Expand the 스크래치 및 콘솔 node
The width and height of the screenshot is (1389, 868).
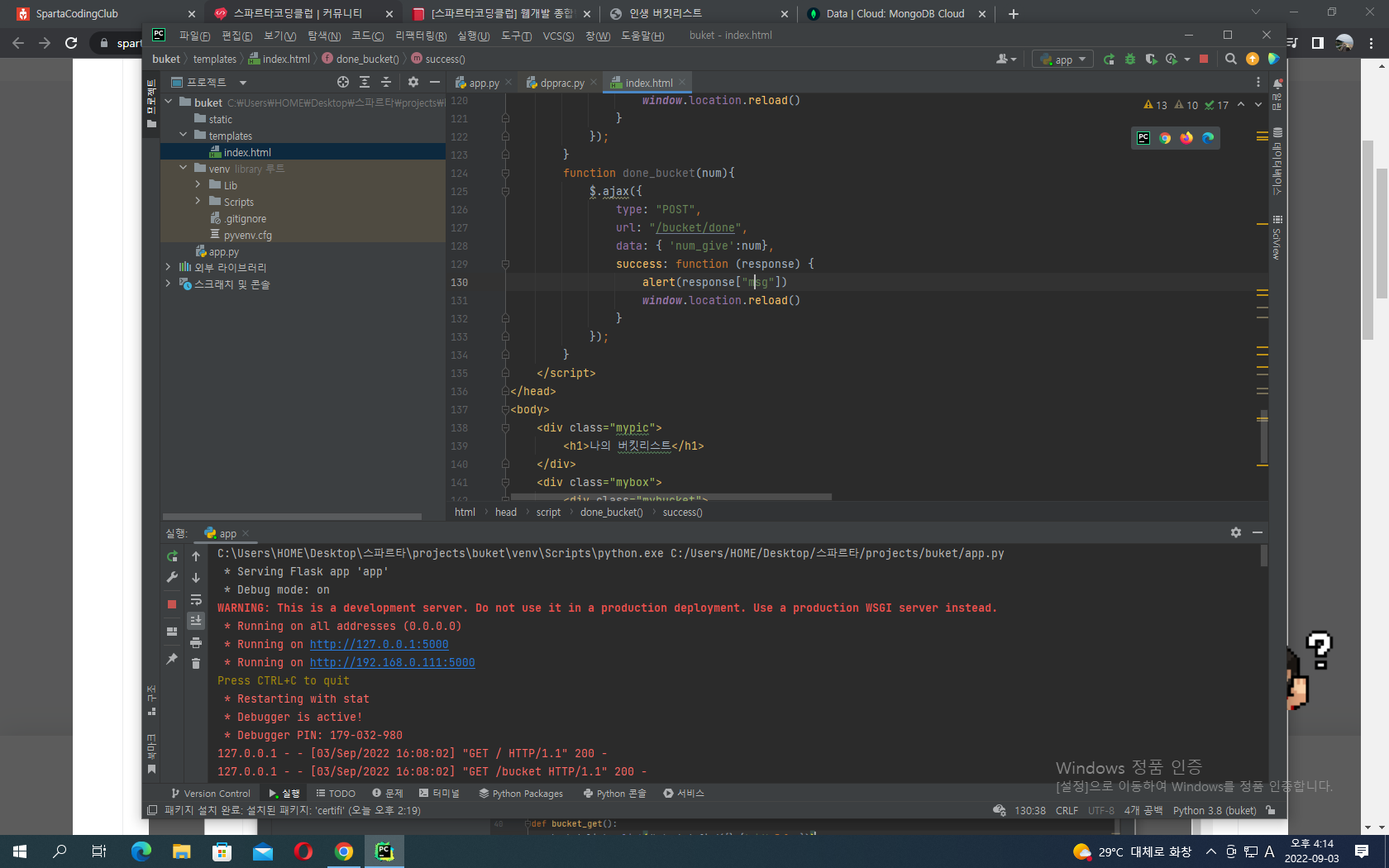pyautogui.click(x=169, y=284)
